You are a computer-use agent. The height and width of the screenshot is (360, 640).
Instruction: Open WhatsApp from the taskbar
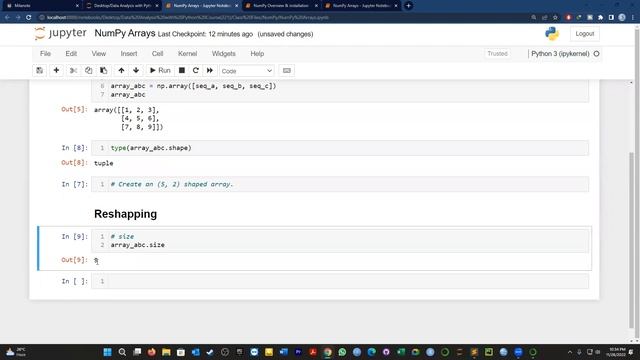(342, 352)
